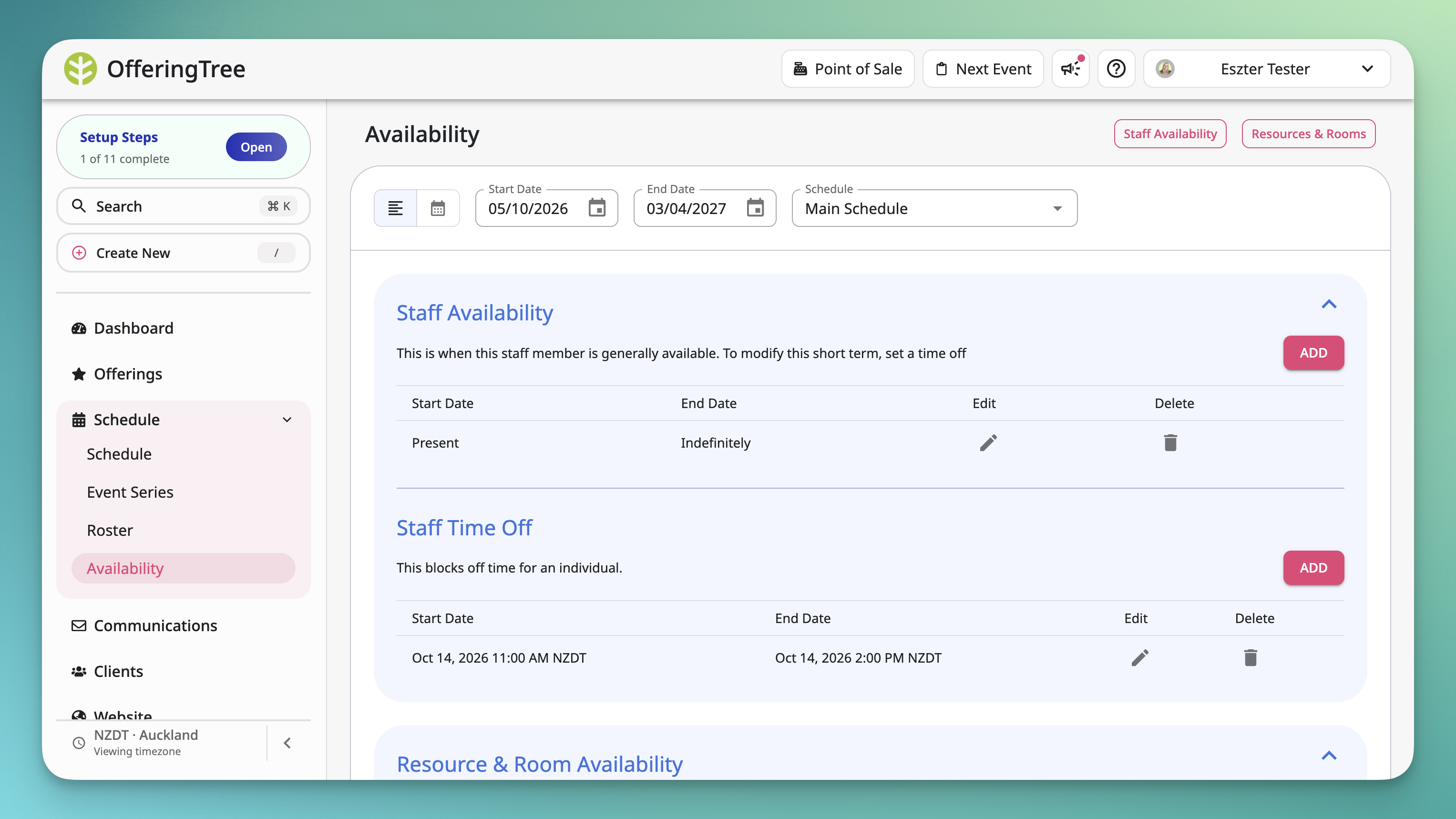Click the Next Event button

click(983, 69)
